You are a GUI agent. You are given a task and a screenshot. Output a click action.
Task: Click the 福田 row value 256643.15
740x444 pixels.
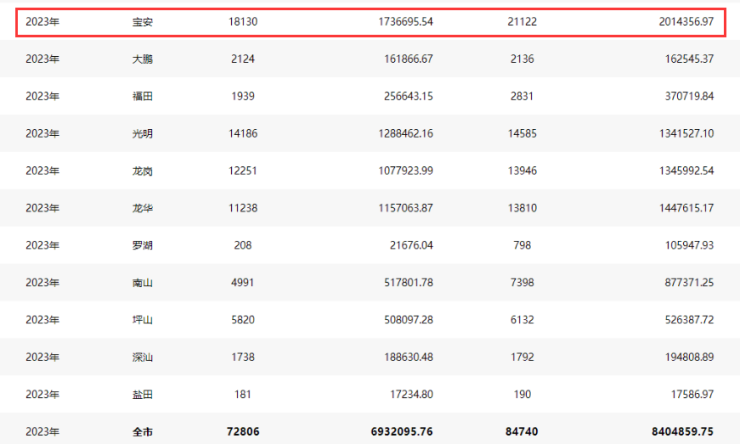(x=401, y=96)
